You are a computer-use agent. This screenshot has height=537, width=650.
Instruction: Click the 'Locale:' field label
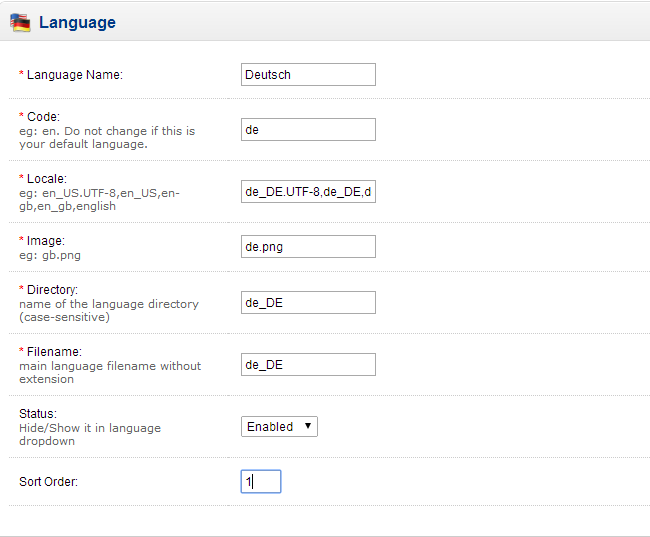pyautogui.click(x=46, y=179)
